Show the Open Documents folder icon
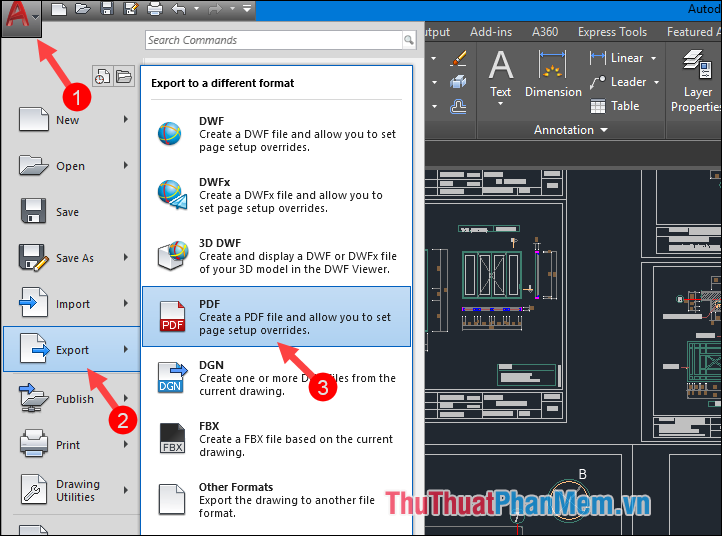 point(124,76)
